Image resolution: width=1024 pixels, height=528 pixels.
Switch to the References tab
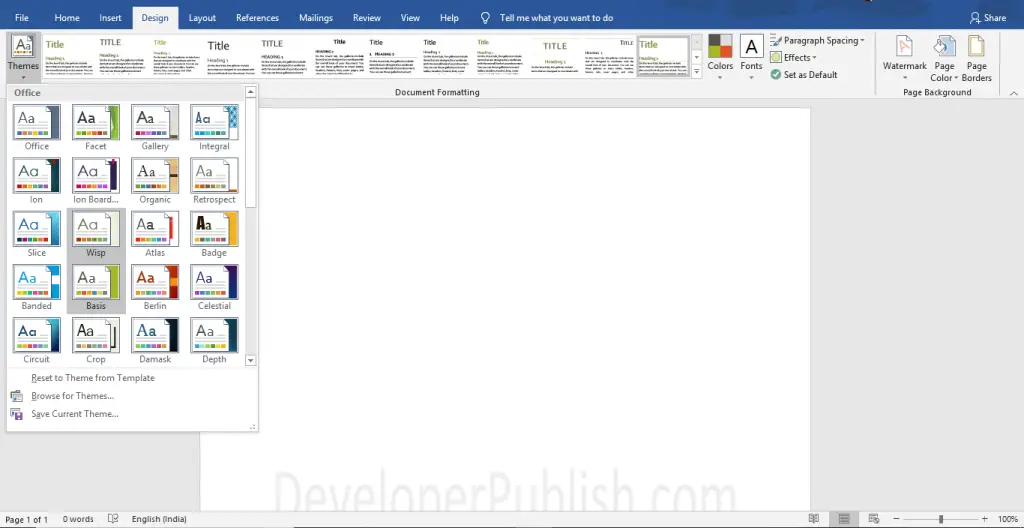257,18
